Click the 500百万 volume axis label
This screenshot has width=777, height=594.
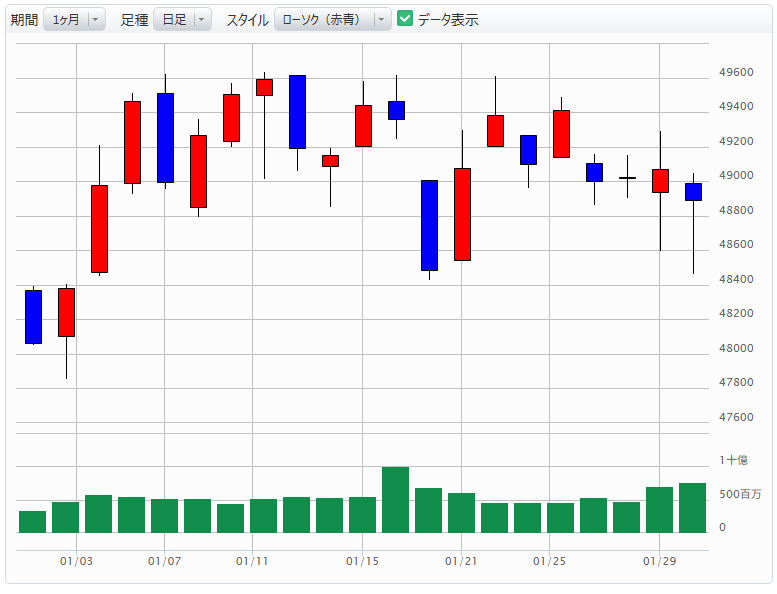[740, 495]
